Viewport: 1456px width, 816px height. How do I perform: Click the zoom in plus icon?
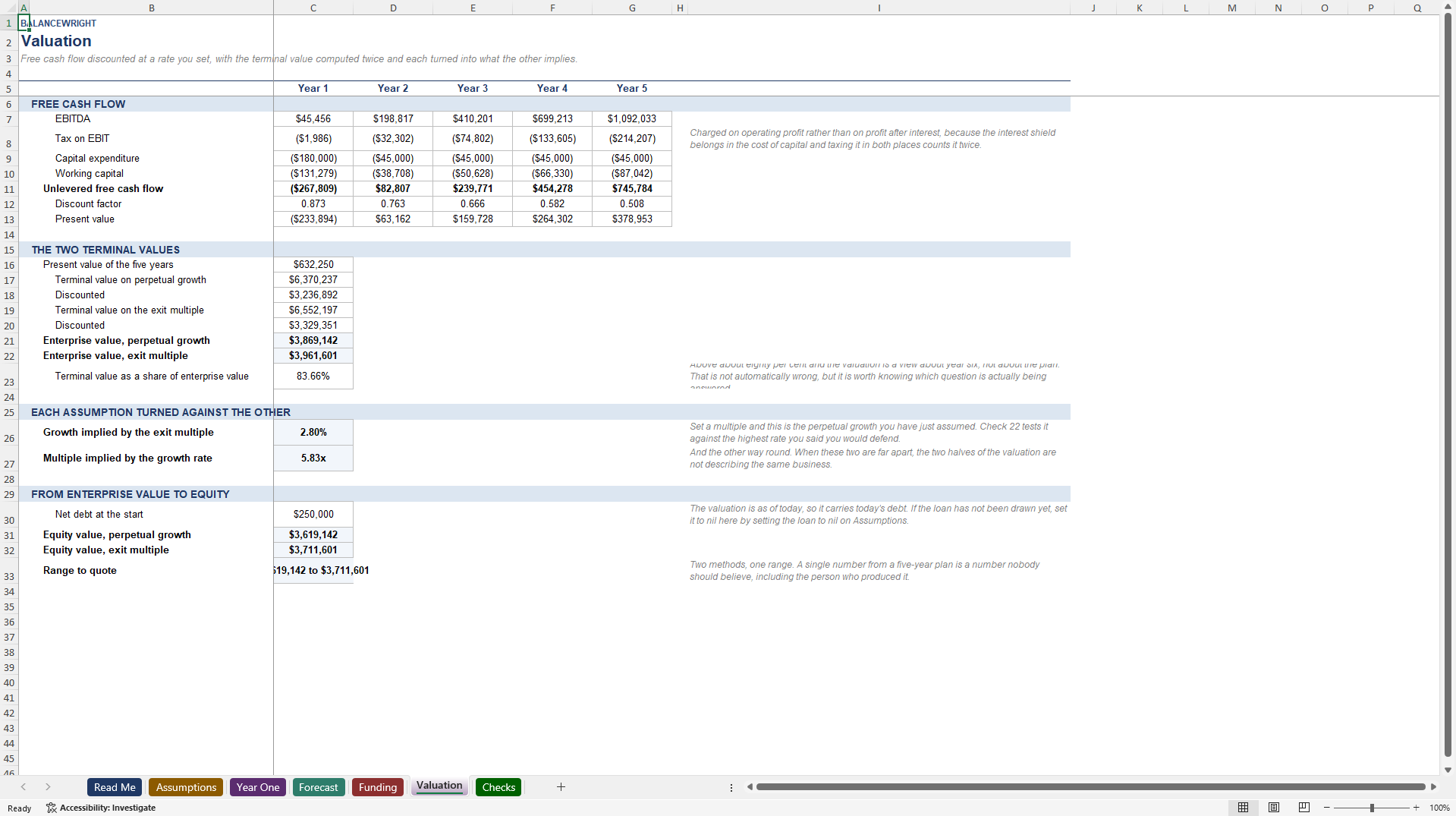(1416, 808)
